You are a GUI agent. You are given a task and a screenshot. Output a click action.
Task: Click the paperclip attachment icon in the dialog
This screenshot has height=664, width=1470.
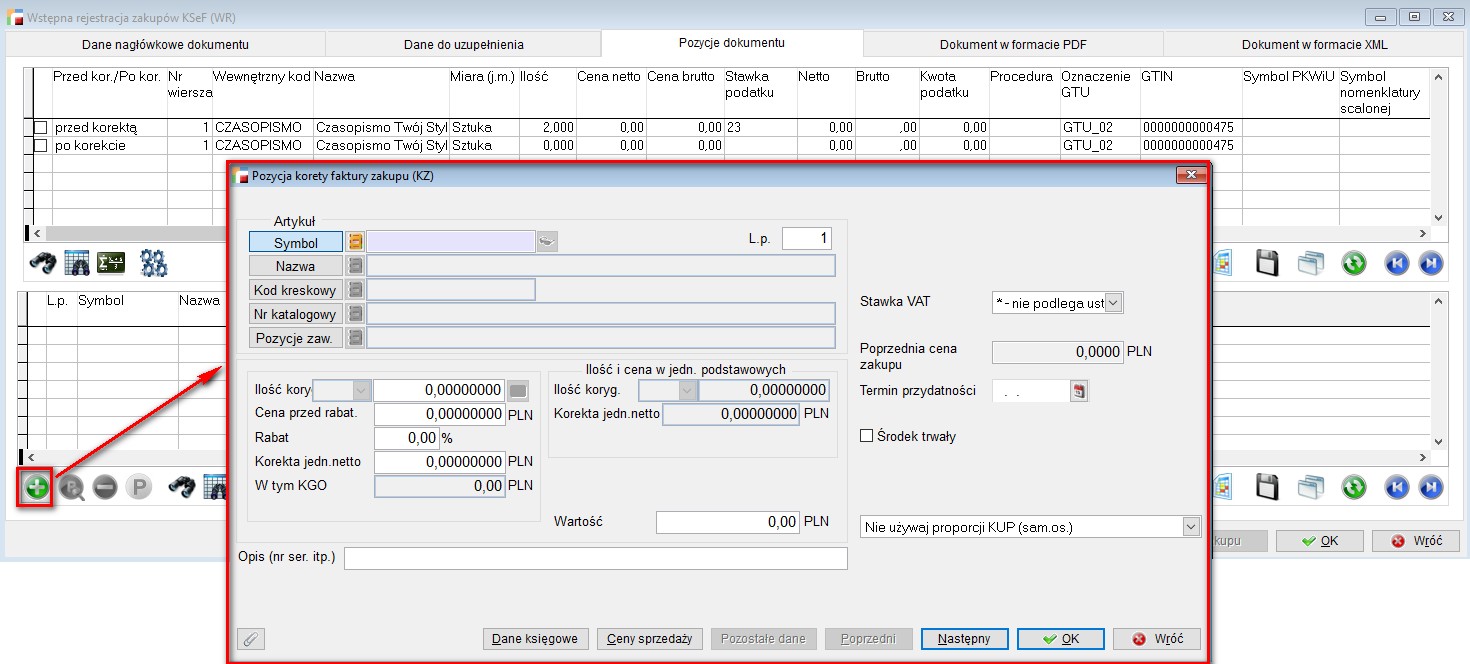(252, 639)
